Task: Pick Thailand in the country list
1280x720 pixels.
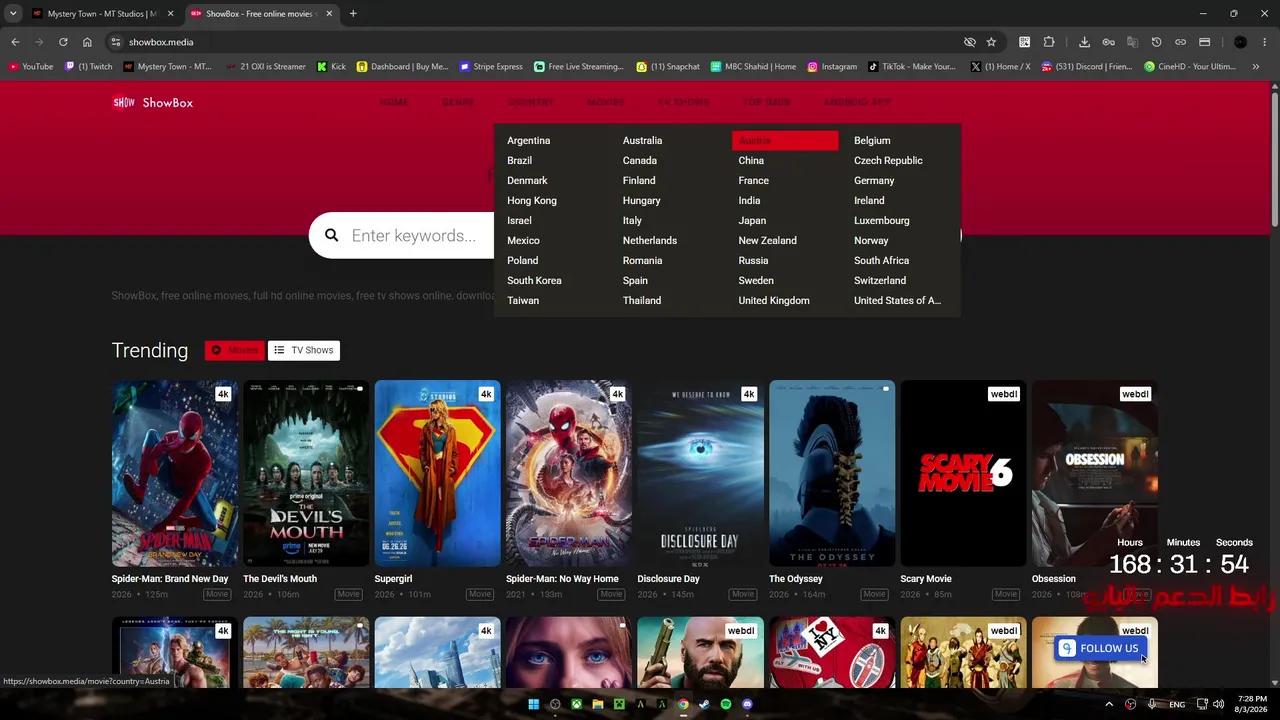Action: point(642,301)
